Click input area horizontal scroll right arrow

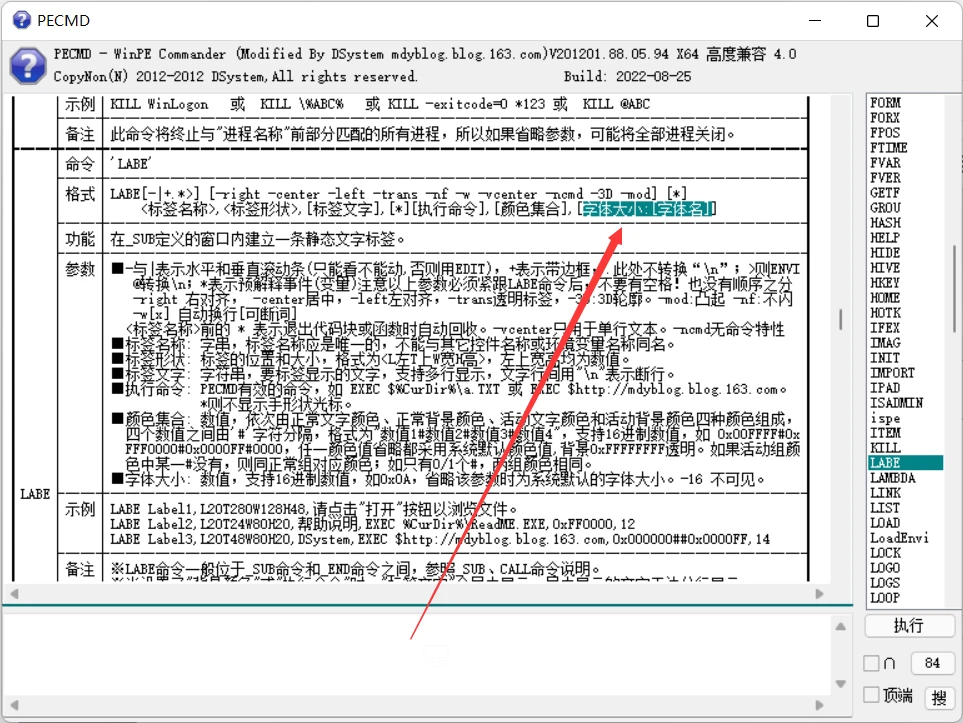click(819, 705)
